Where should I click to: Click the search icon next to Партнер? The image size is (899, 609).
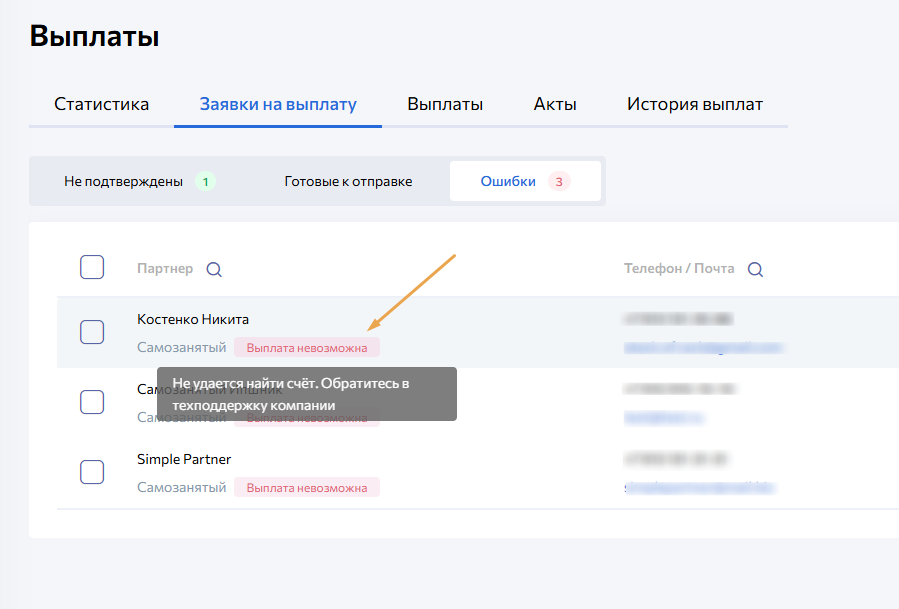[x=214, y=269]
